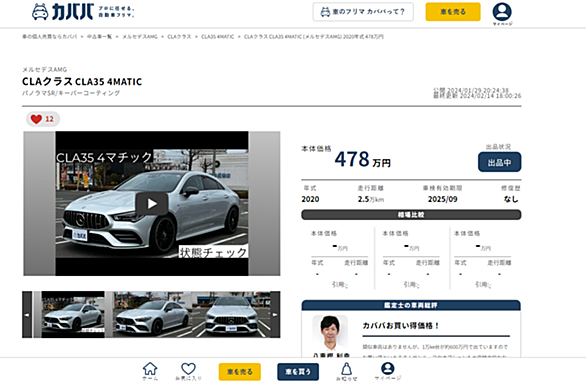
Task: Open the CLA35 4MATIC breadcrumb link
Action: pos(218,37)
